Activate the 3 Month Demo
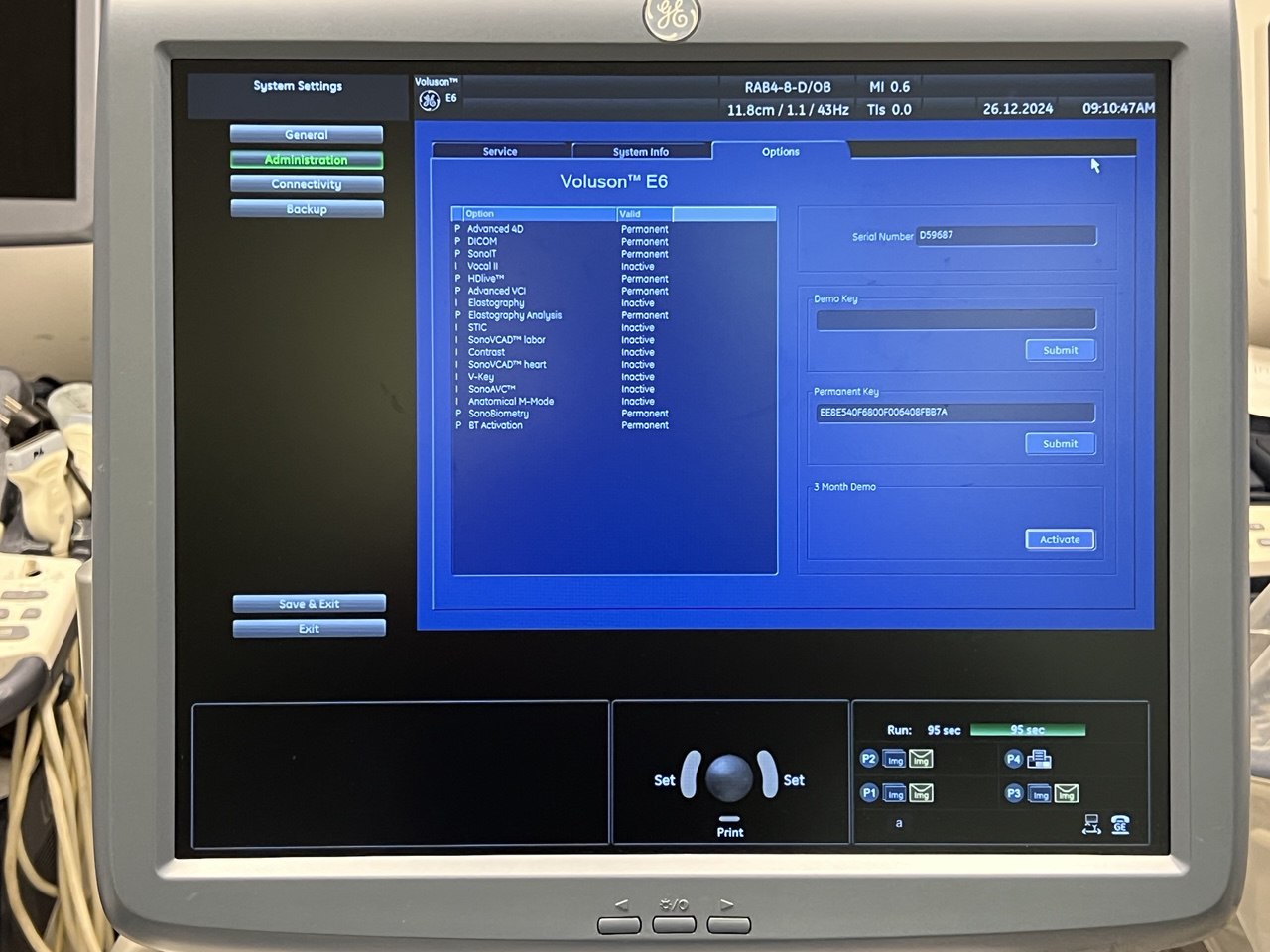The image size is (1270, 952). click(x=1060, y=539)
